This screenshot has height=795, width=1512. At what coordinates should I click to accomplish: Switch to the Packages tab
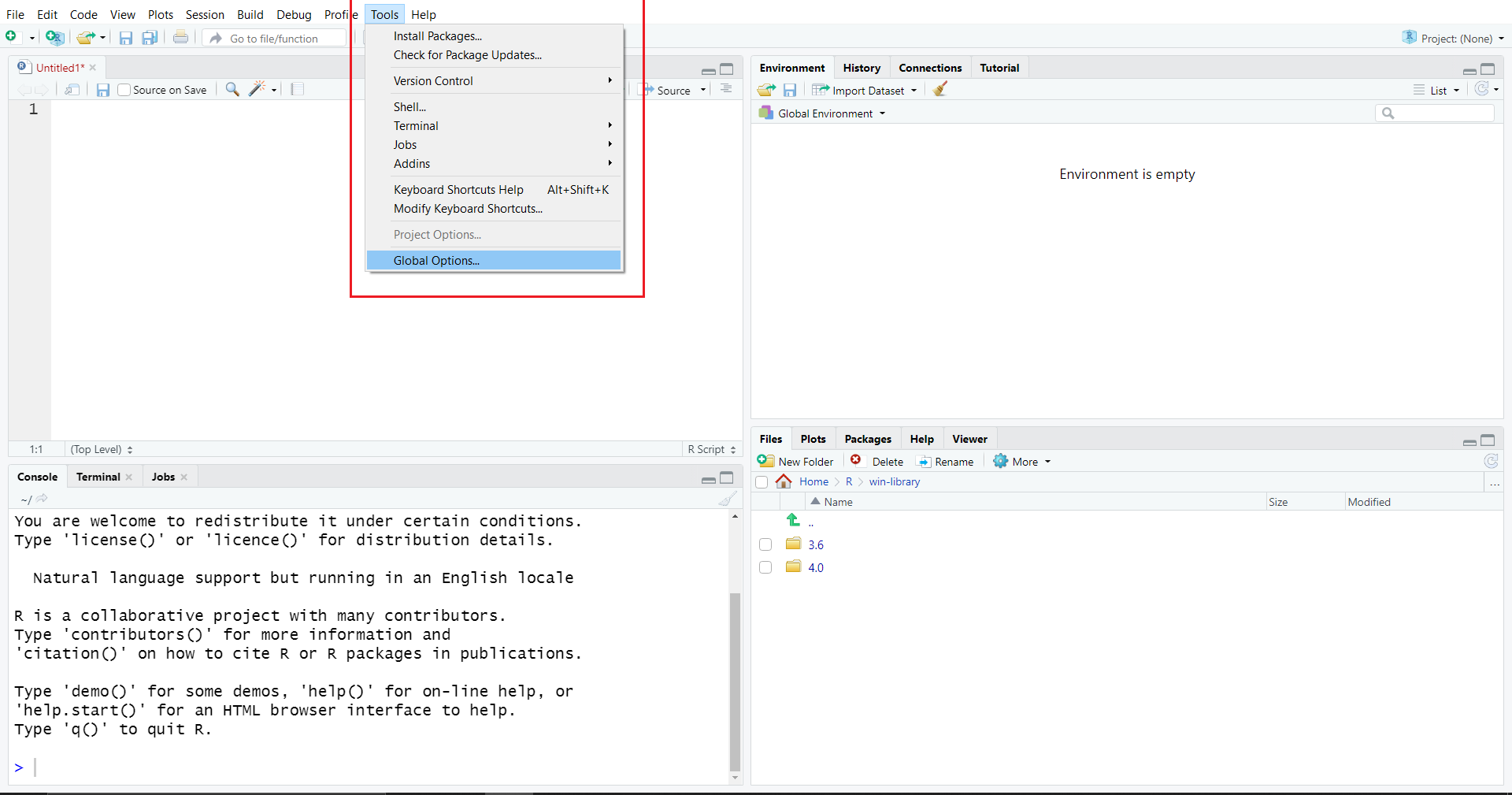[x=868, y=439]
